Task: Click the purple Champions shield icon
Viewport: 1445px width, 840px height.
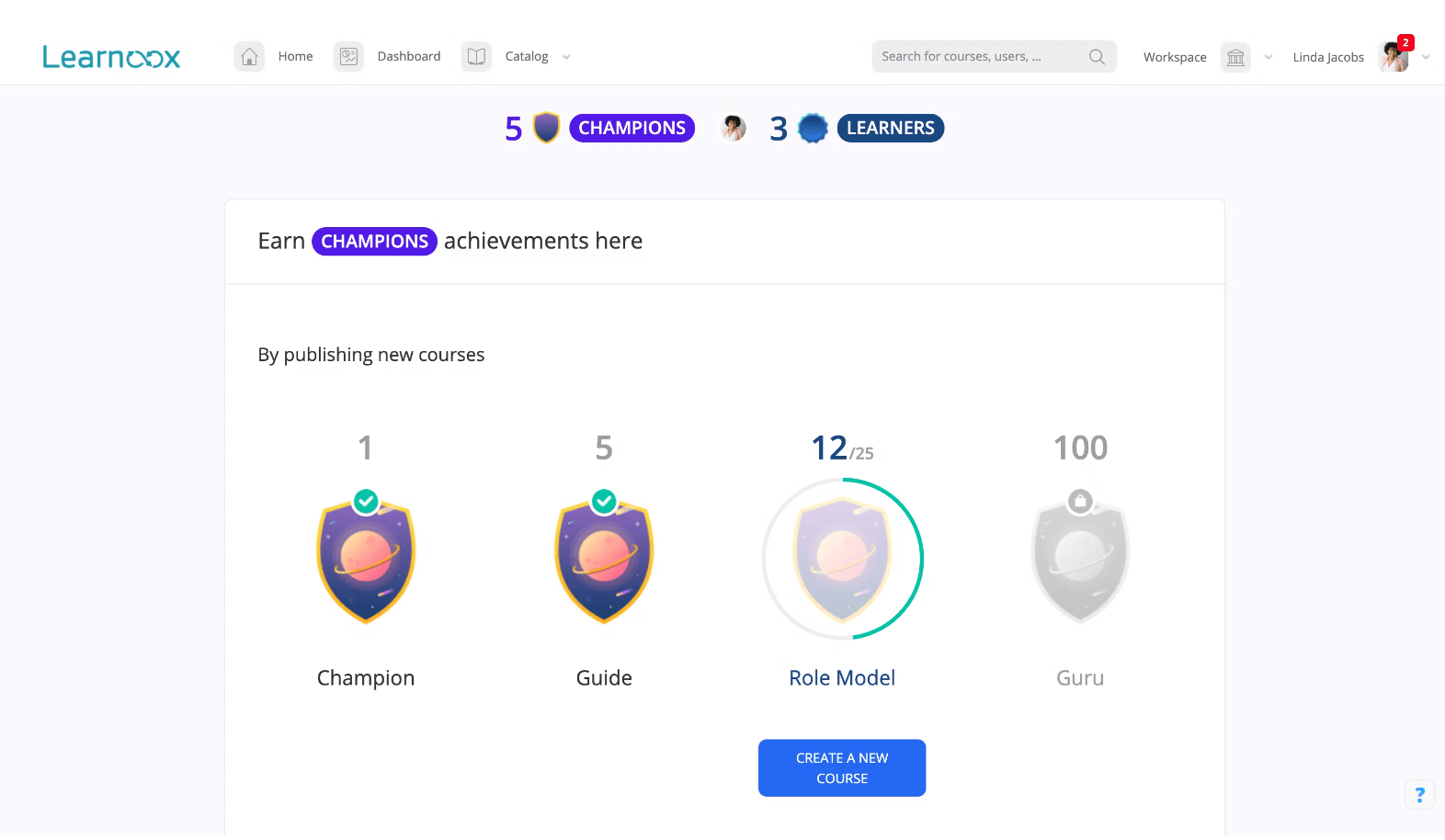Action: 547,128
